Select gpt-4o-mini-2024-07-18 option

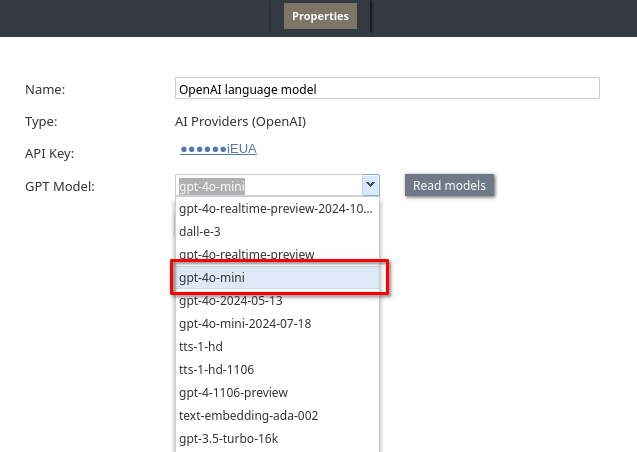click(277, 324)
